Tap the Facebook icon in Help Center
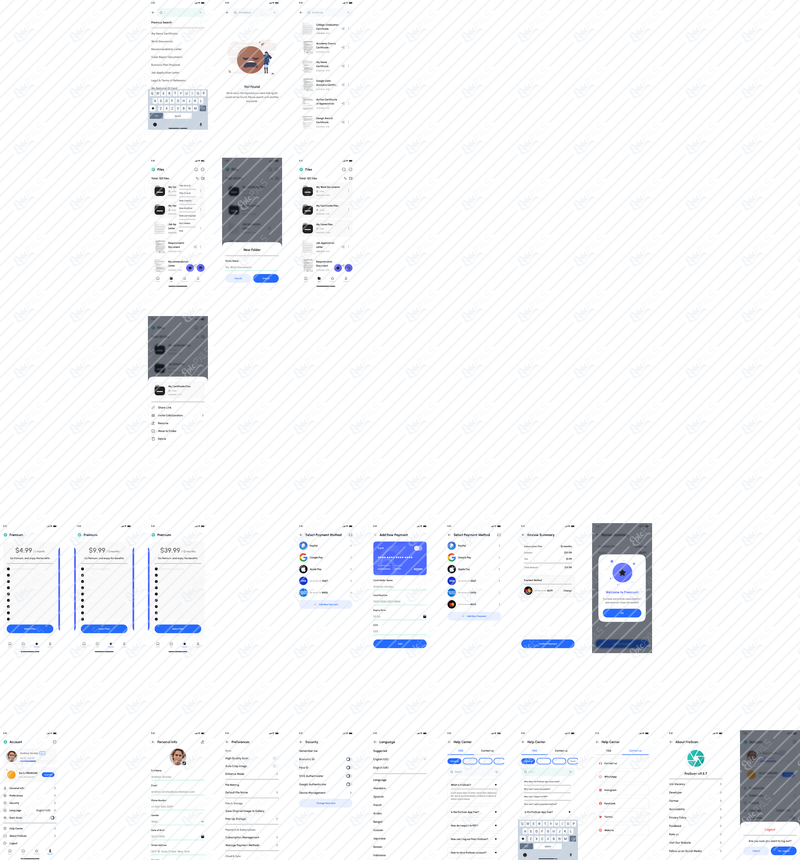Image resolution: width=800 pixels, height=860 pixels. (600, 804)
